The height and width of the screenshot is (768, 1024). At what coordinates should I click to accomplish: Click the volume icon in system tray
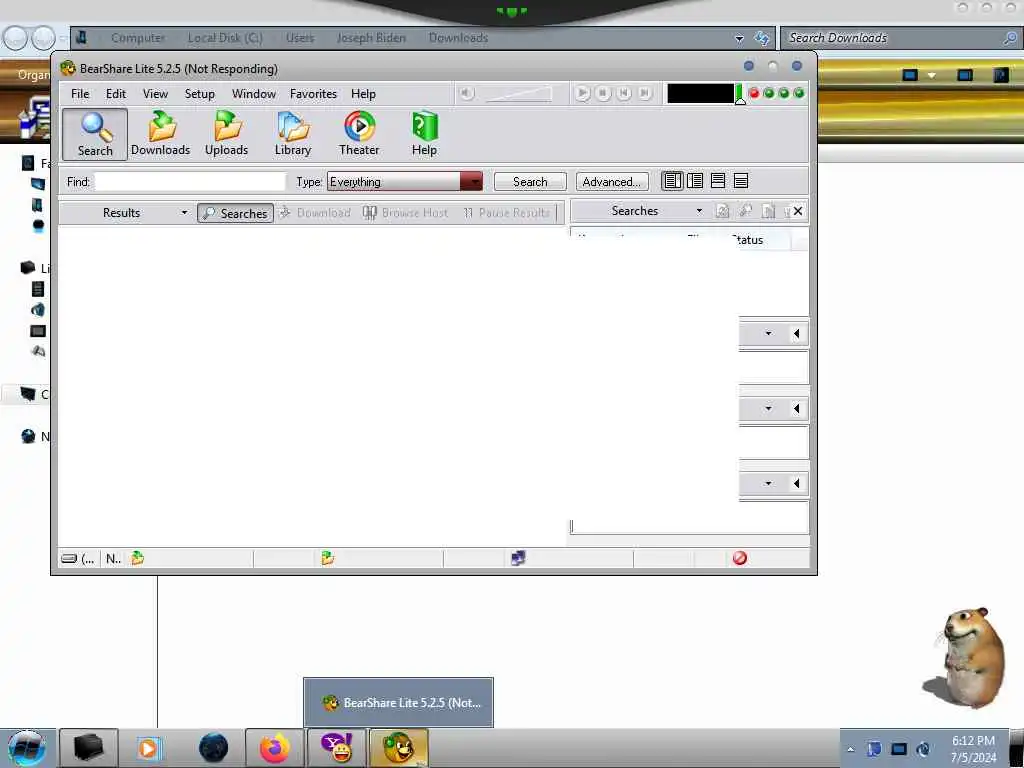(x=923, y=750)
